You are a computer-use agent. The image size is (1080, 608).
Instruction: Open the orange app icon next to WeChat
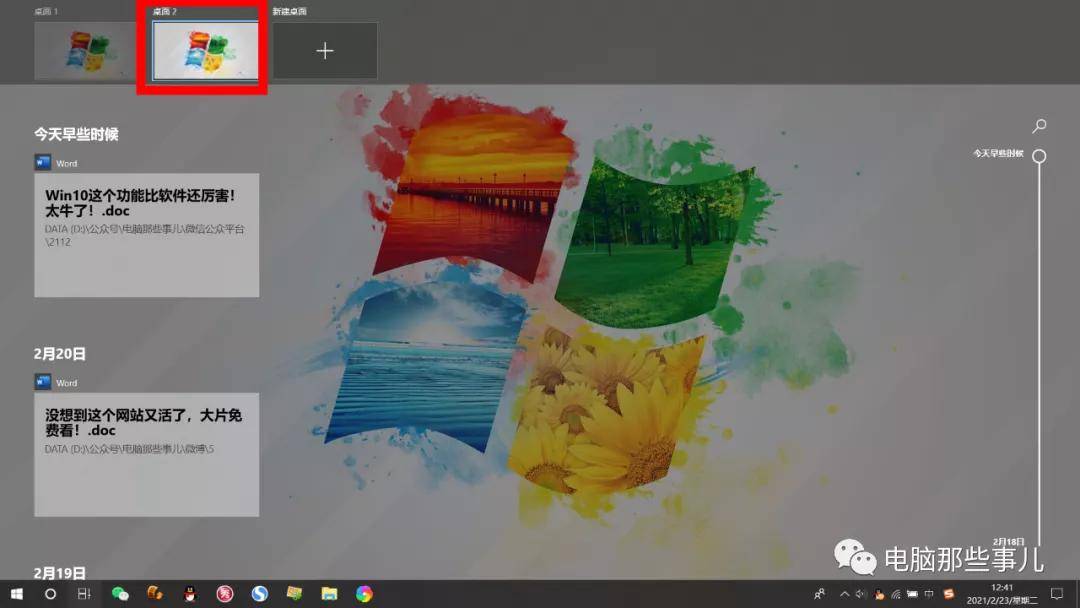[155, 594]
